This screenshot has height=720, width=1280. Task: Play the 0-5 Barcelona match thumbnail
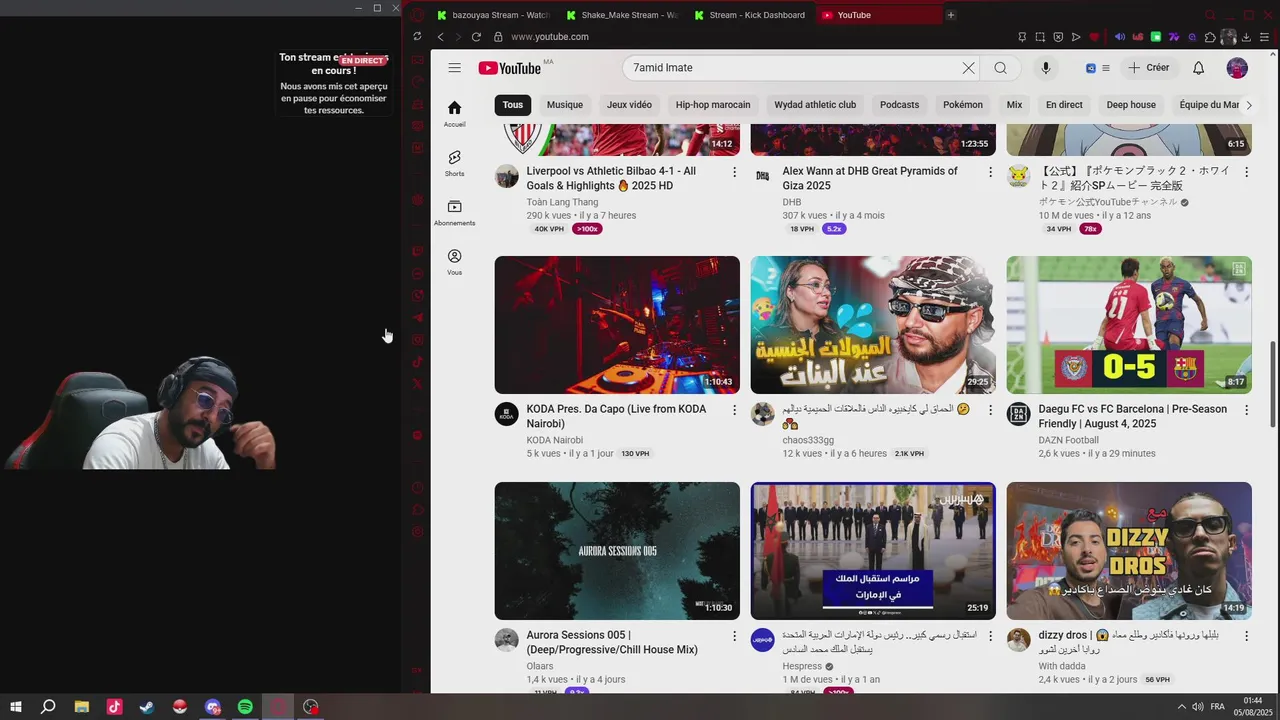pos(1129,325)
